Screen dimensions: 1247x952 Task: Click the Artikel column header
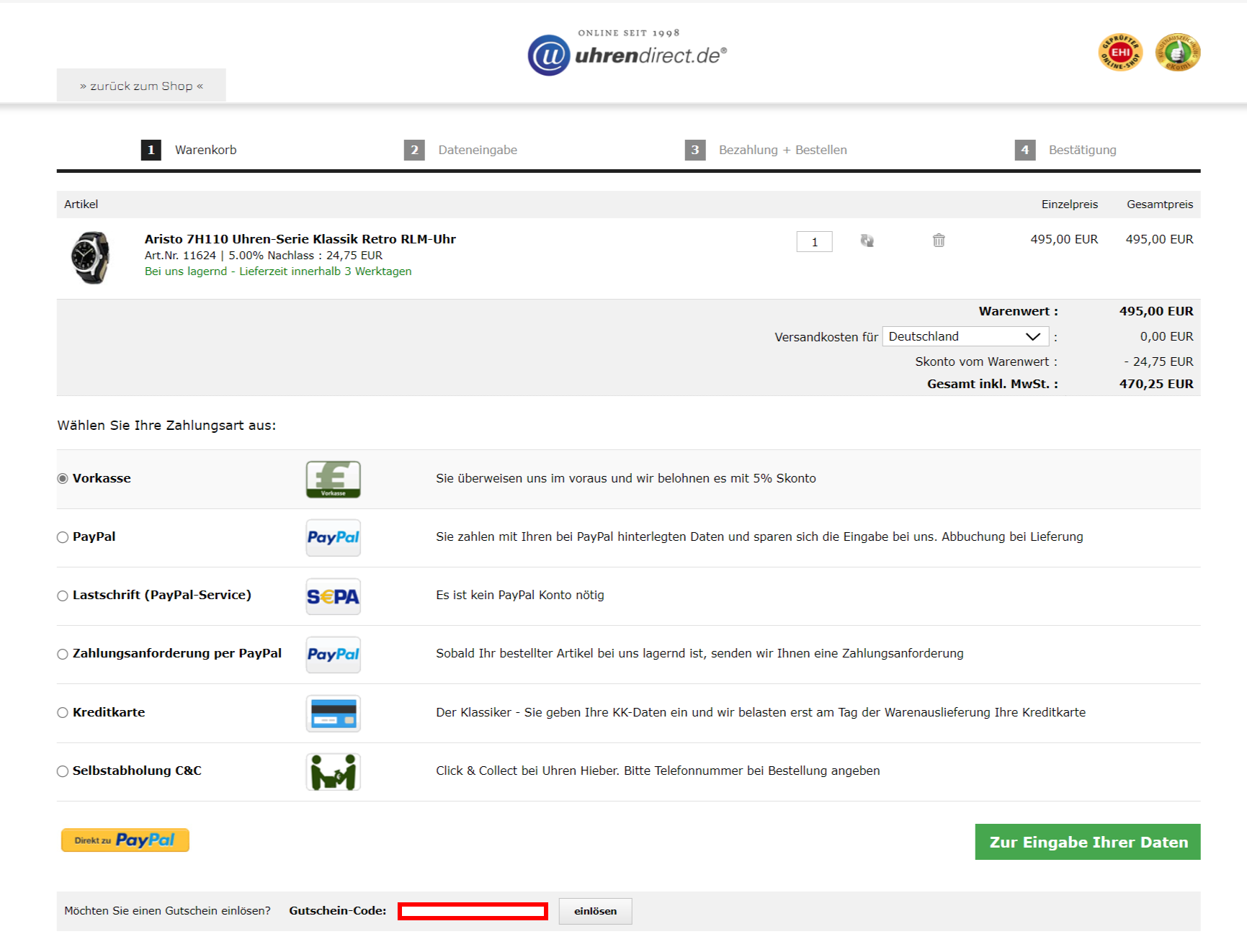(81, 205)
